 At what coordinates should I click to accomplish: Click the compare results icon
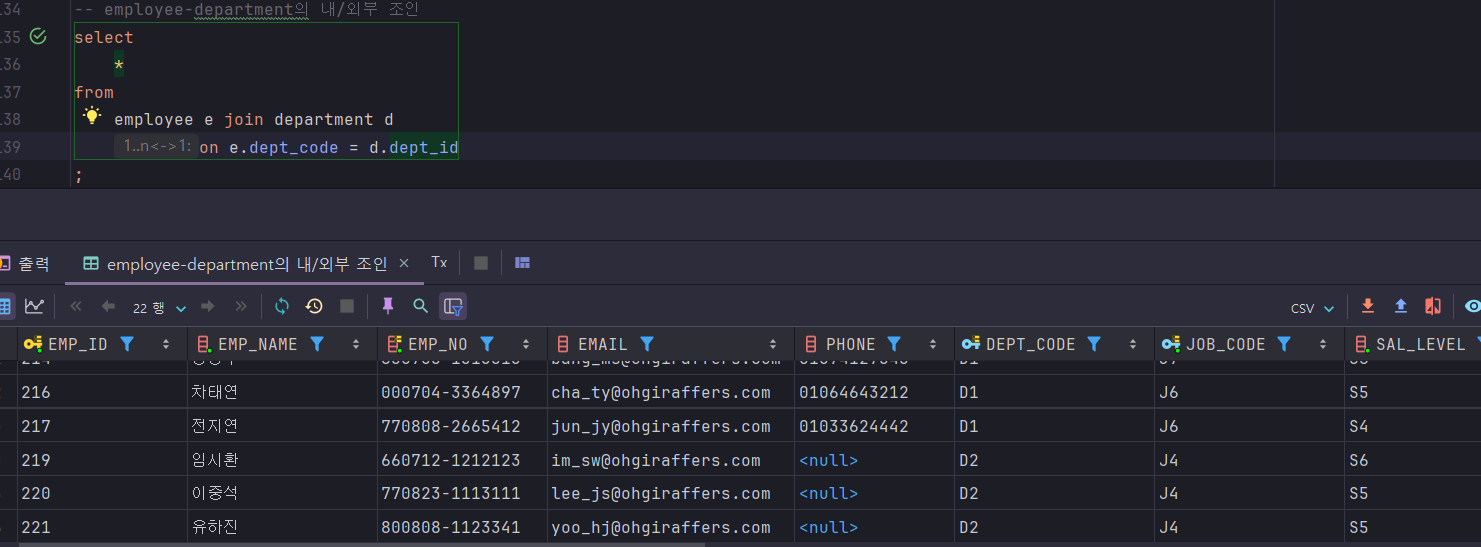[1433, 306]
